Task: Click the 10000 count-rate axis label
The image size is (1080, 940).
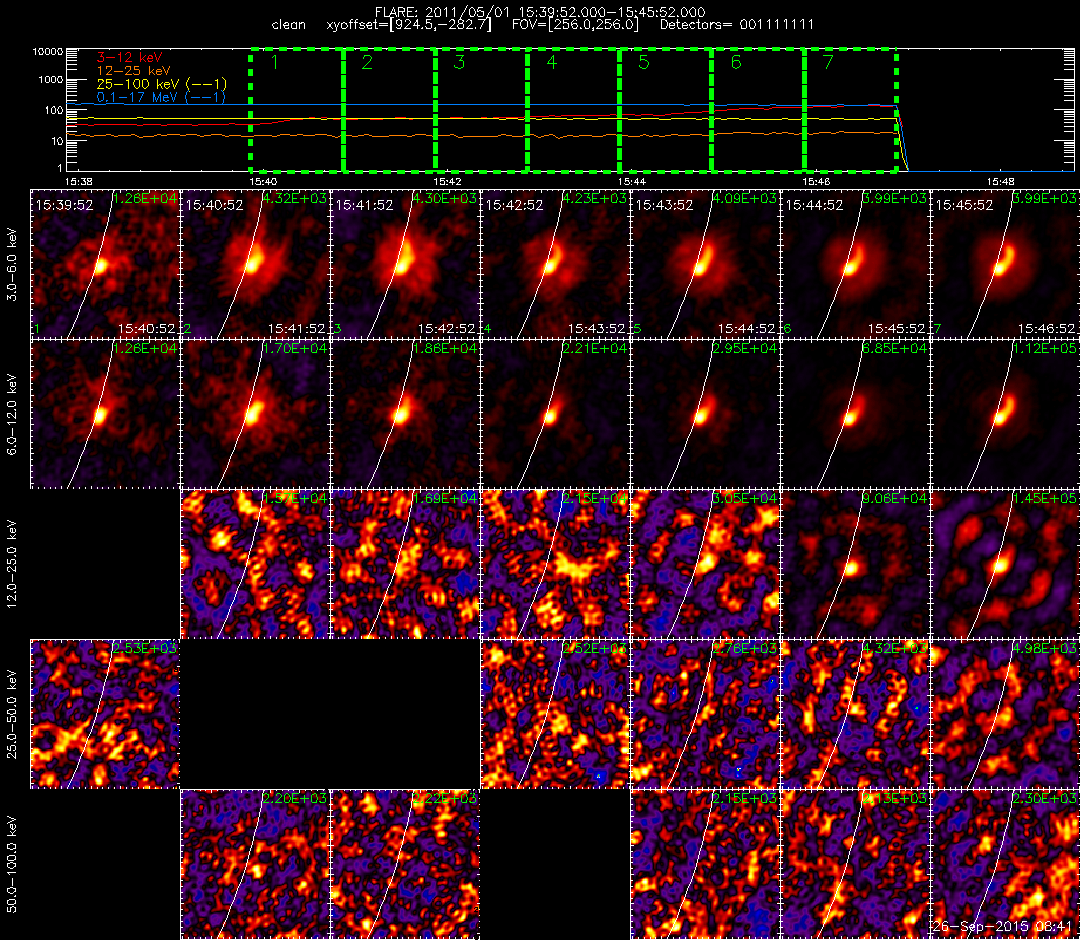Action: [50, 52]
